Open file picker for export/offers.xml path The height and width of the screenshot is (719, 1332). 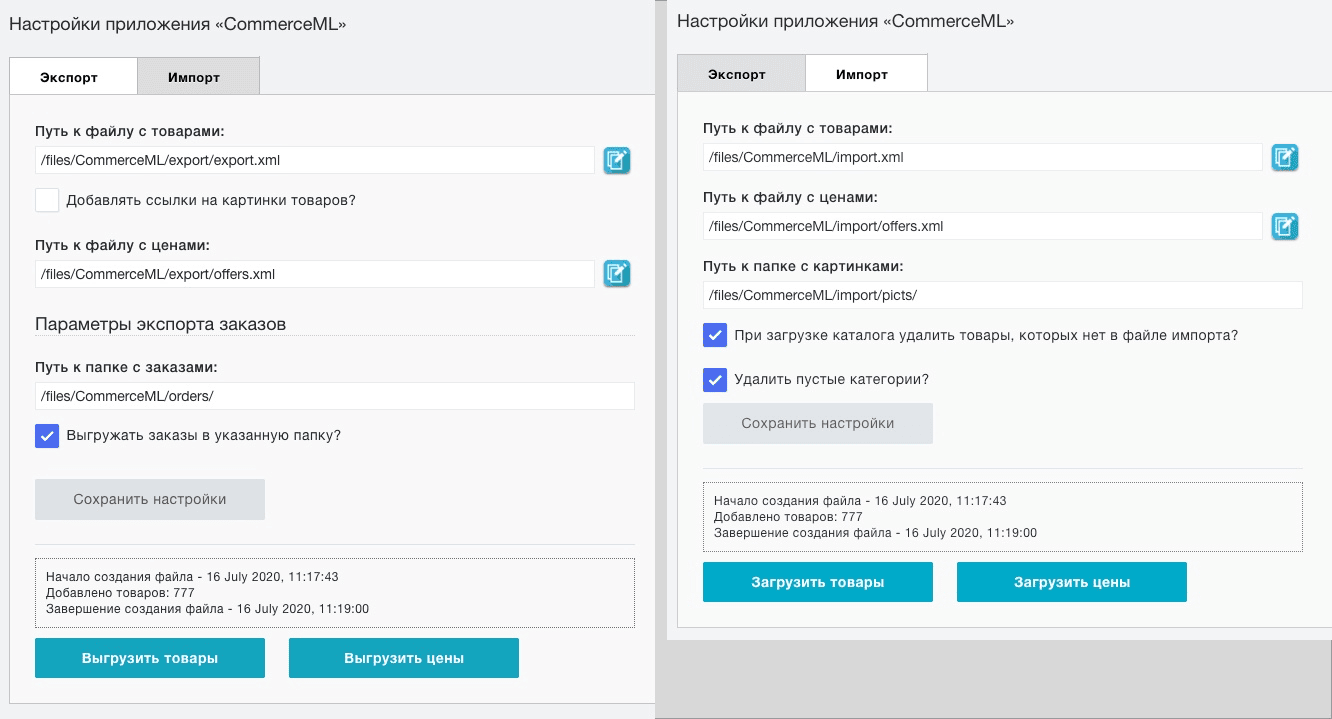point(617,273)
